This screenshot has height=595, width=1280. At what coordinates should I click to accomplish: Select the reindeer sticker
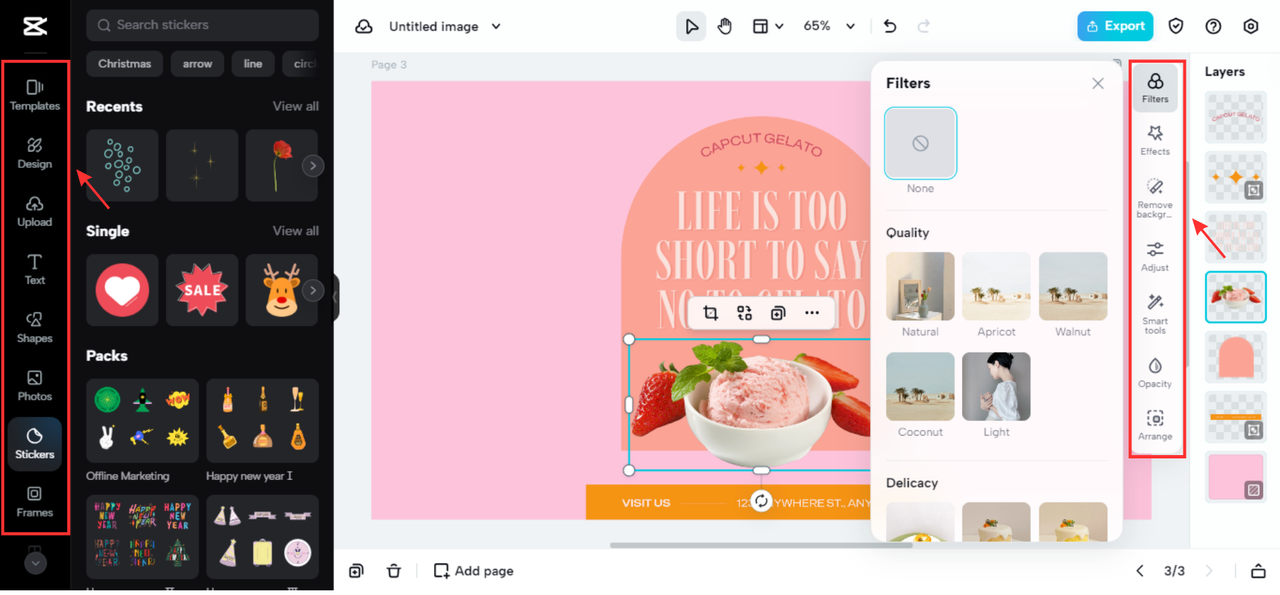coord(282,290)
